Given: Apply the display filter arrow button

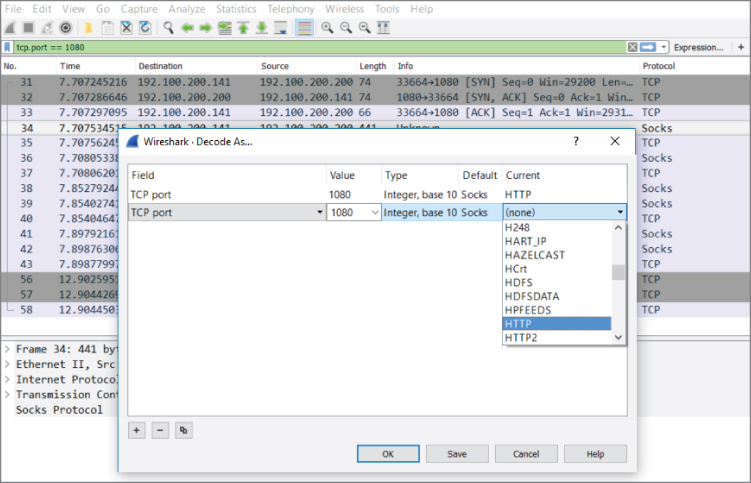Looking at the screenshot, I should pos(648,47).
